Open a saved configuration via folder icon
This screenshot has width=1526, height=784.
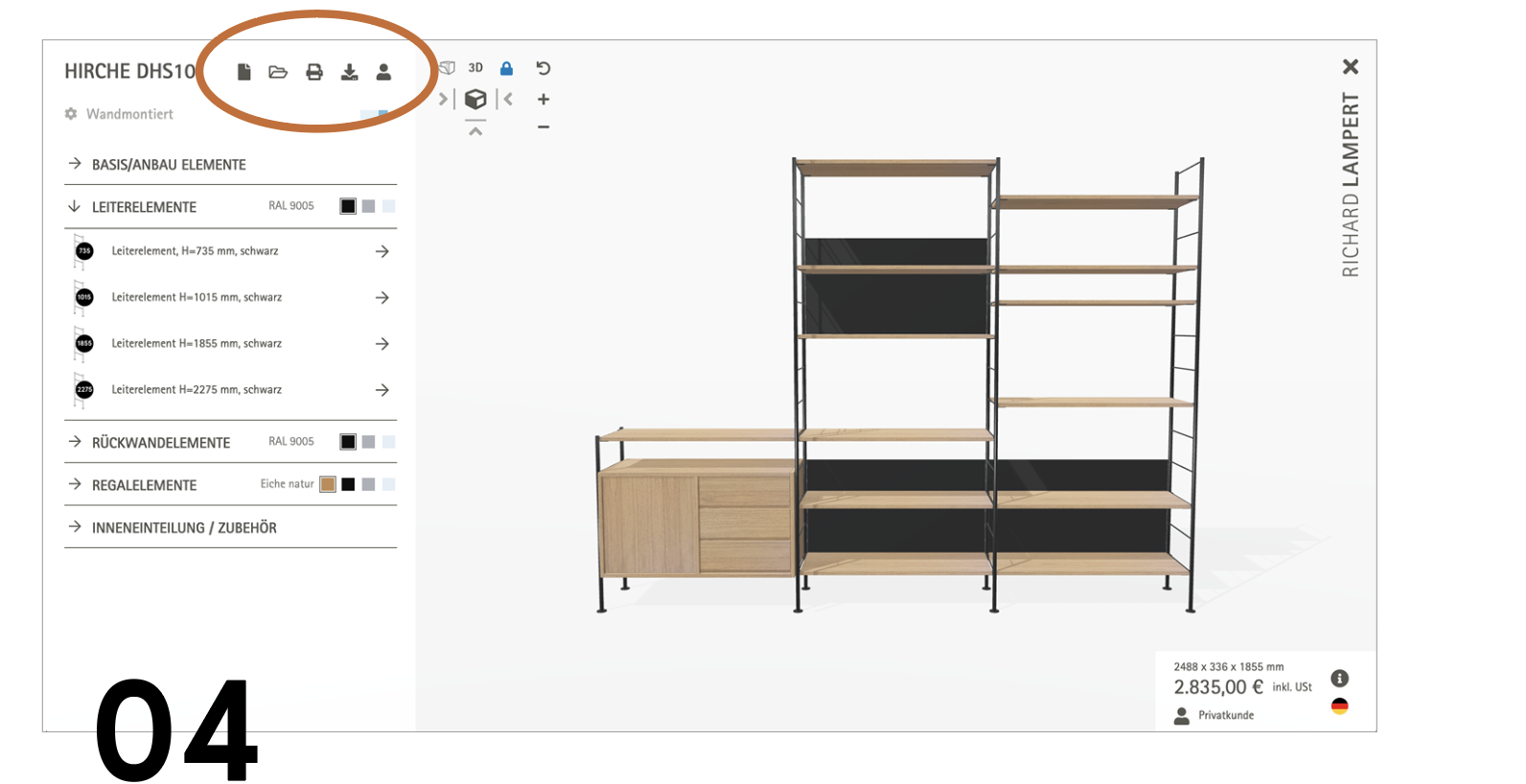278,72
